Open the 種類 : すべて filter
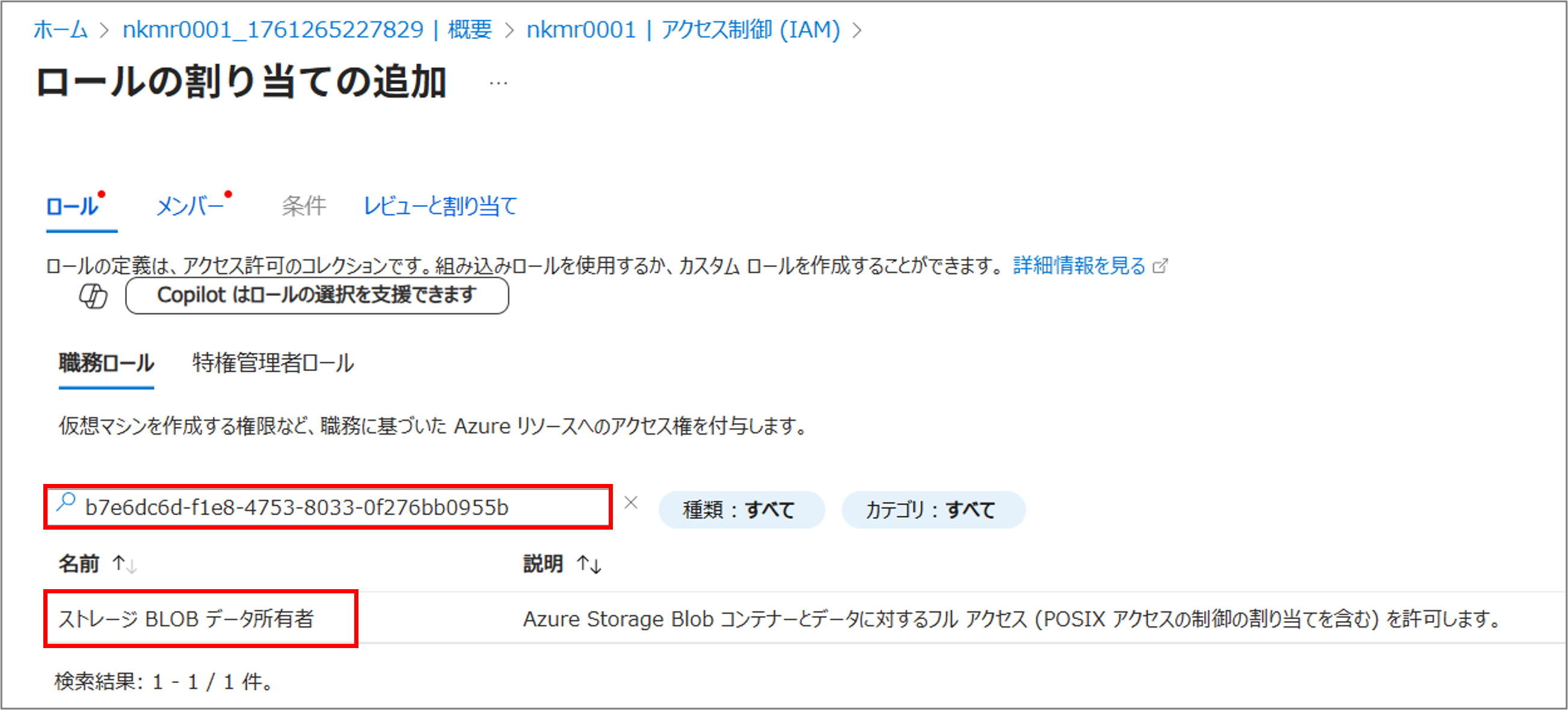The height and width of the screenshot is (710, 1568). pyautogui.click(x=741, y=509)
